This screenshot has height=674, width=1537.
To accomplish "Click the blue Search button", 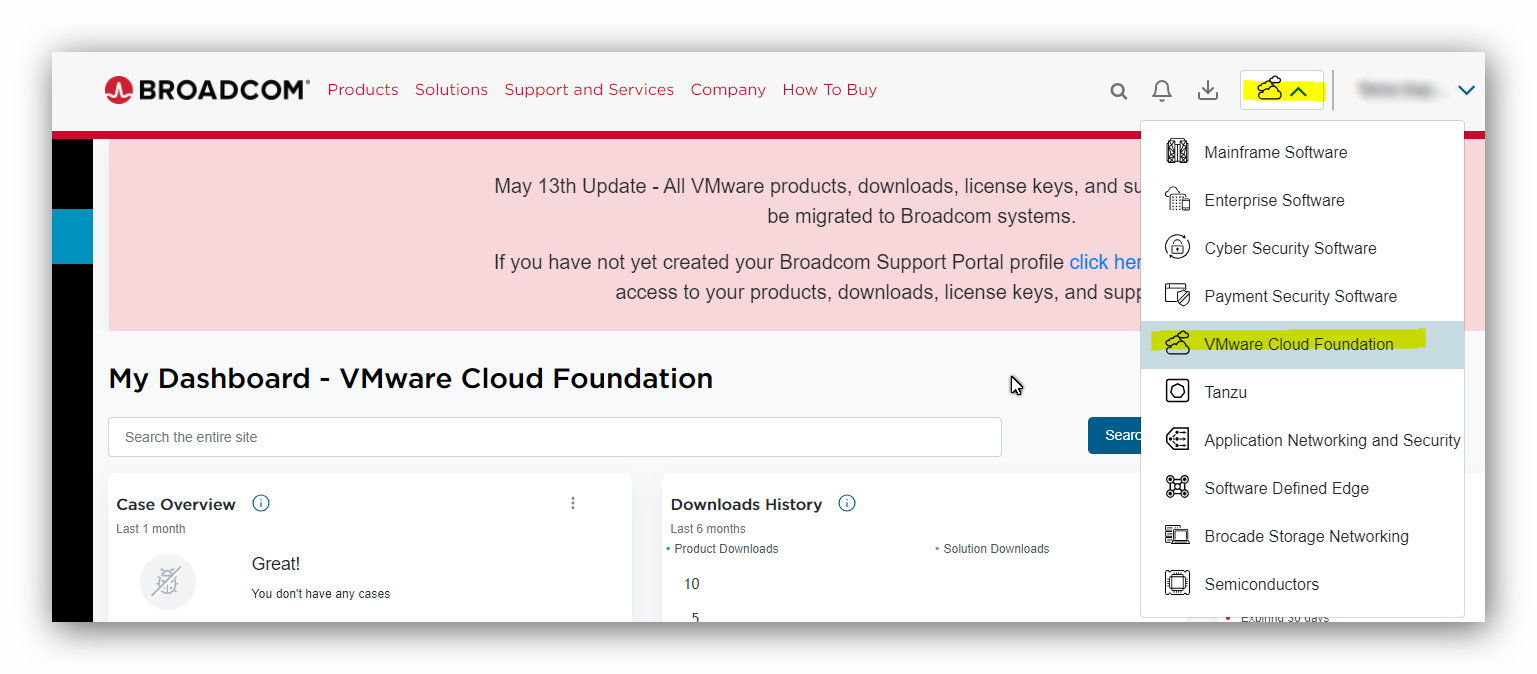I will click(1115, 435).
